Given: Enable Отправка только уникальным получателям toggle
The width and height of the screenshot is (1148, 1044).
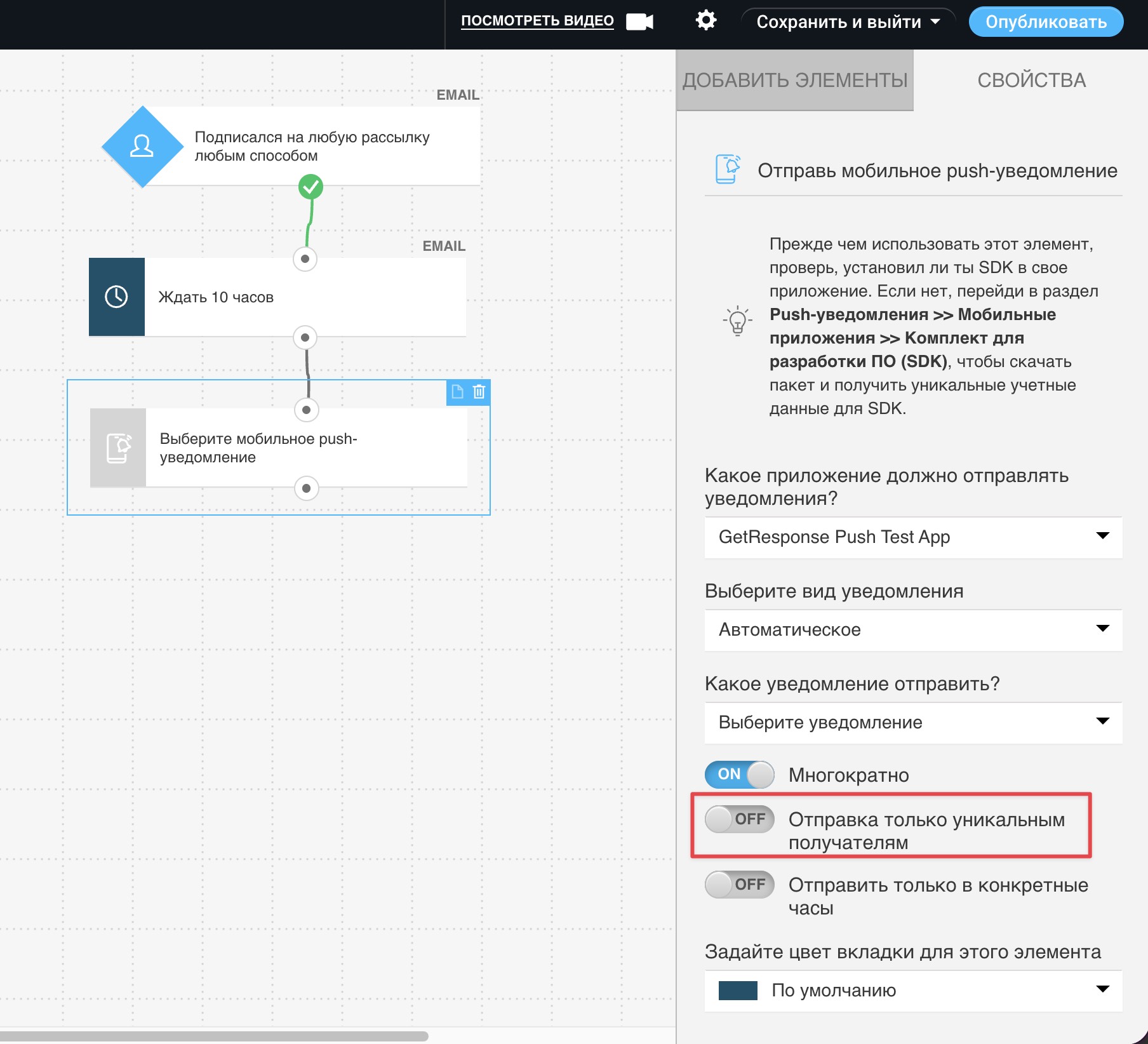Looking at the screenshot, I should click(x=739, y=819).
